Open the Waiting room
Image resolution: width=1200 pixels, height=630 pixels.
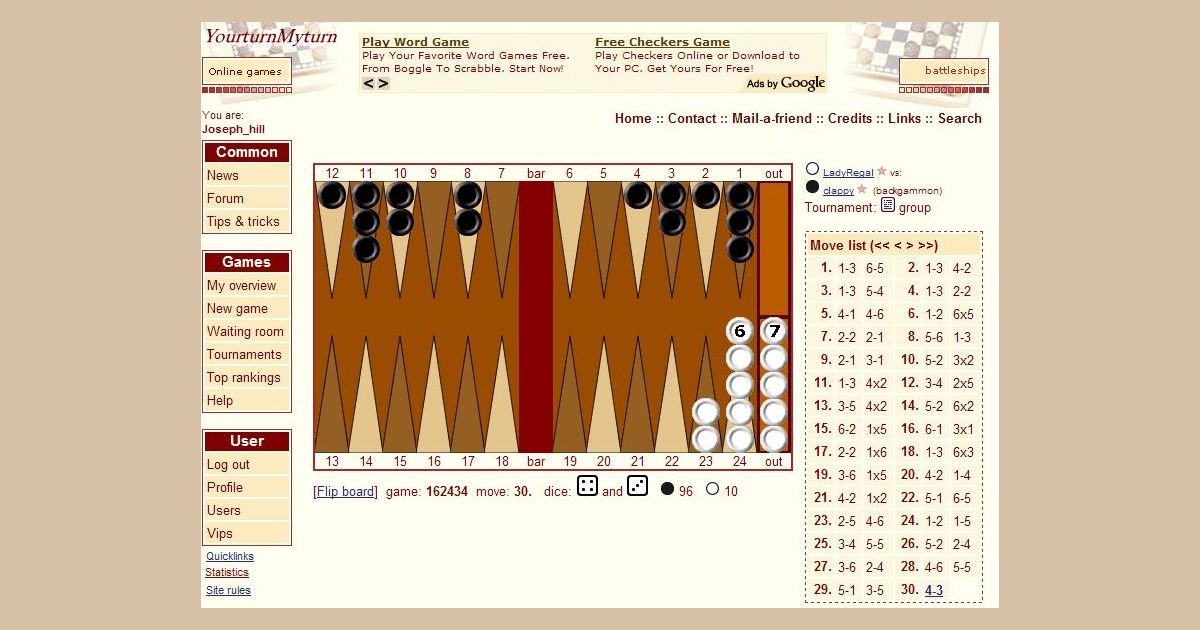[x=247, y=331]
